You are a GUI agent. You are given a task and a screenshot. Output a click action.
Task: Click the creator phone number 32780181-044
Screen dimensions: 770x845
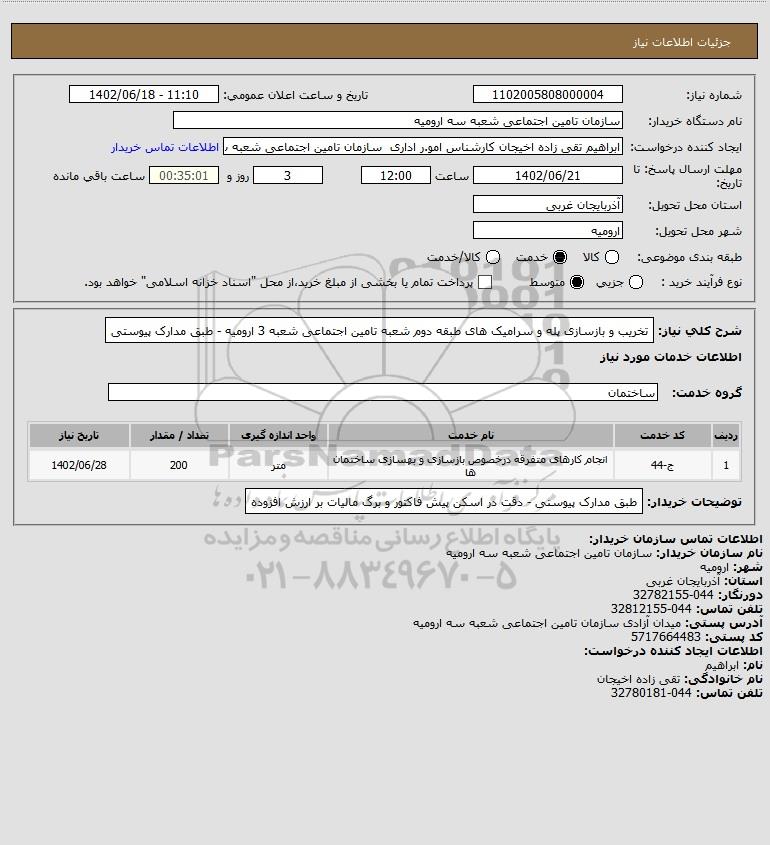(651, 693)
